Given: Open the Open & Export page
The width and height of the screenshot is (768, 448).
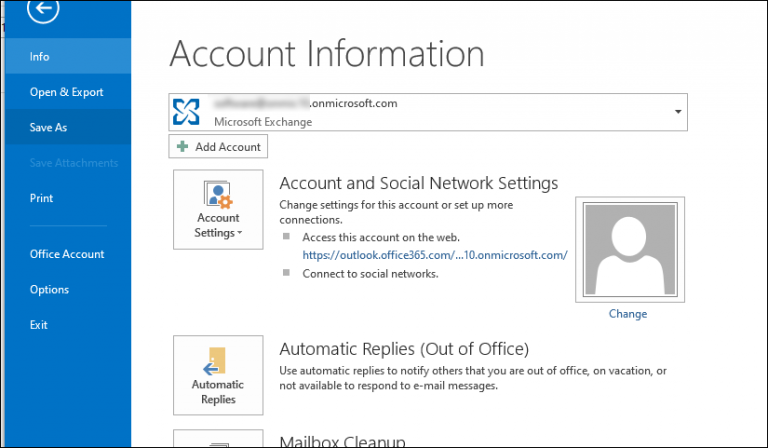Looking at the screenshot, I should coord(68,92).
